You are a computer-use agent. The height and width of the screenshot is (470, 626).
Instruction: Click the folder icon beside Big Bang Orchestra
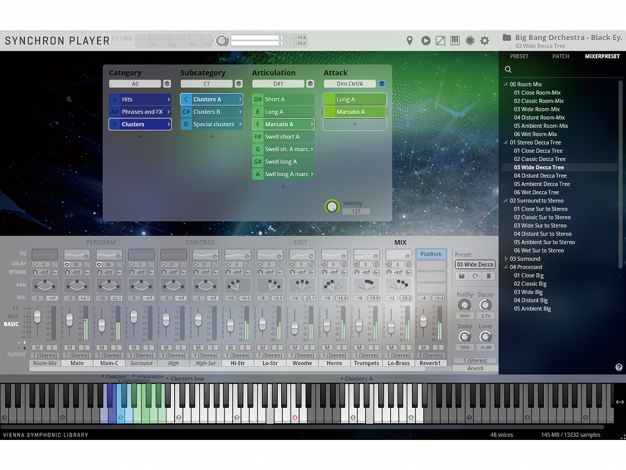(507, 38)
